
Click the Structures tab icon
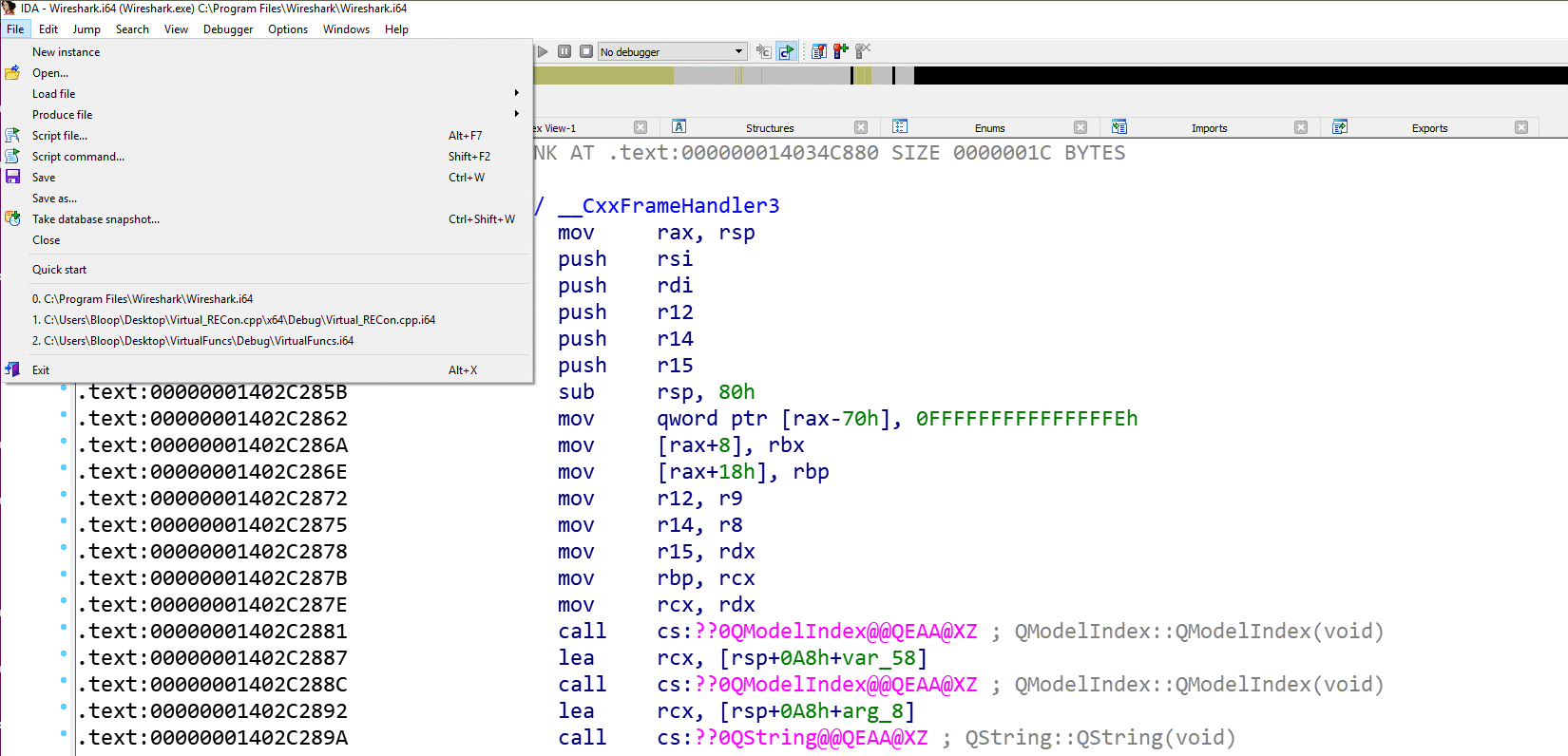(679, 127)
